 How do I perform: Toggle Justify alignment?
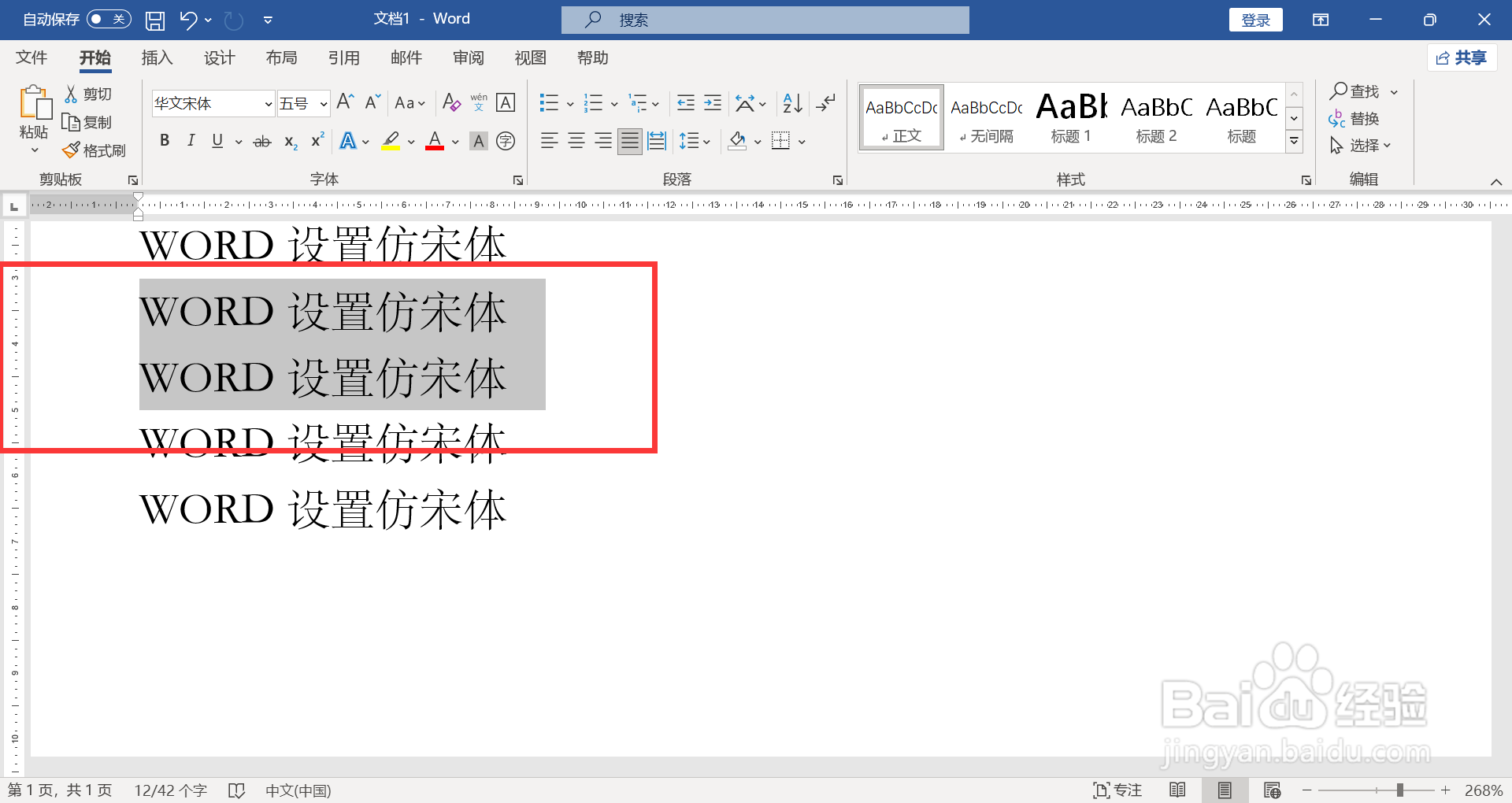pyautogui.click(x=630, y=141)
